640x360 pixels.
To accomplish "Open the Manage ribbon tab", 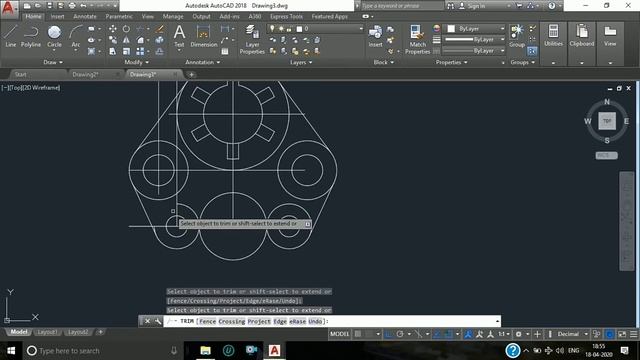I will [x=173, y=16].
